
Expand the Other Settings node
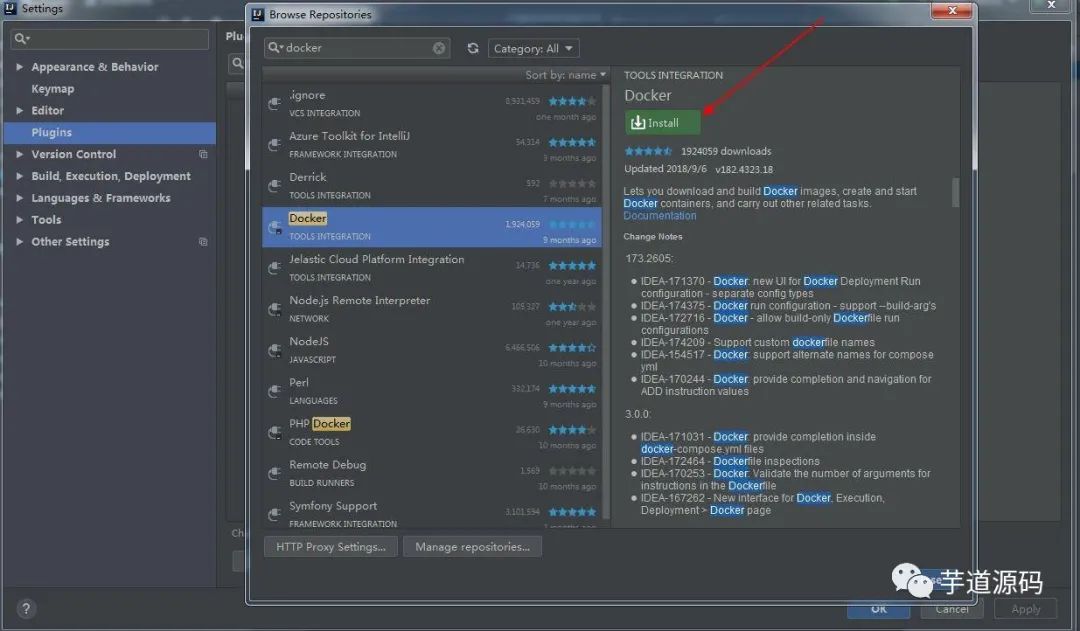tap(19, 242)
